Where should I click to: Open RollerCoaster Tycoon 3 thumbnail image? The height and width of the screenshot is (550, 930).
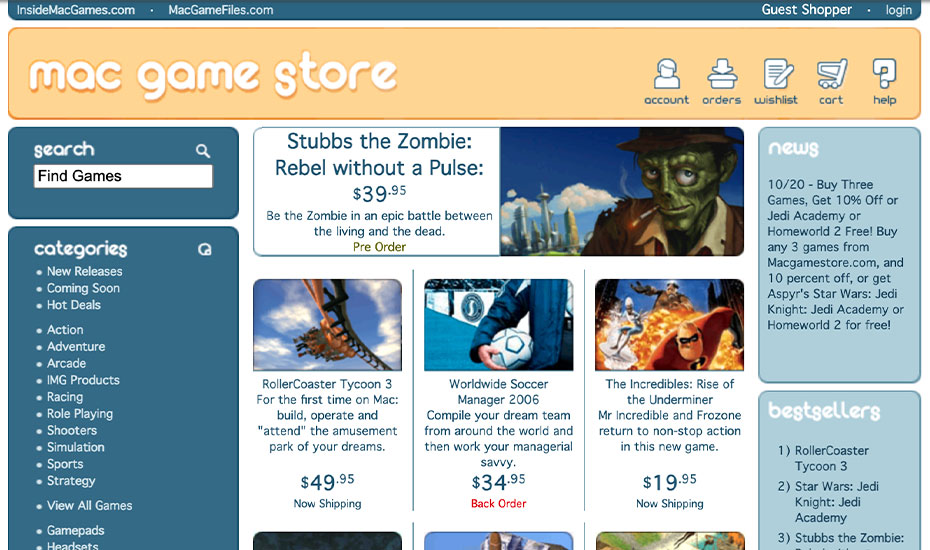327,325
